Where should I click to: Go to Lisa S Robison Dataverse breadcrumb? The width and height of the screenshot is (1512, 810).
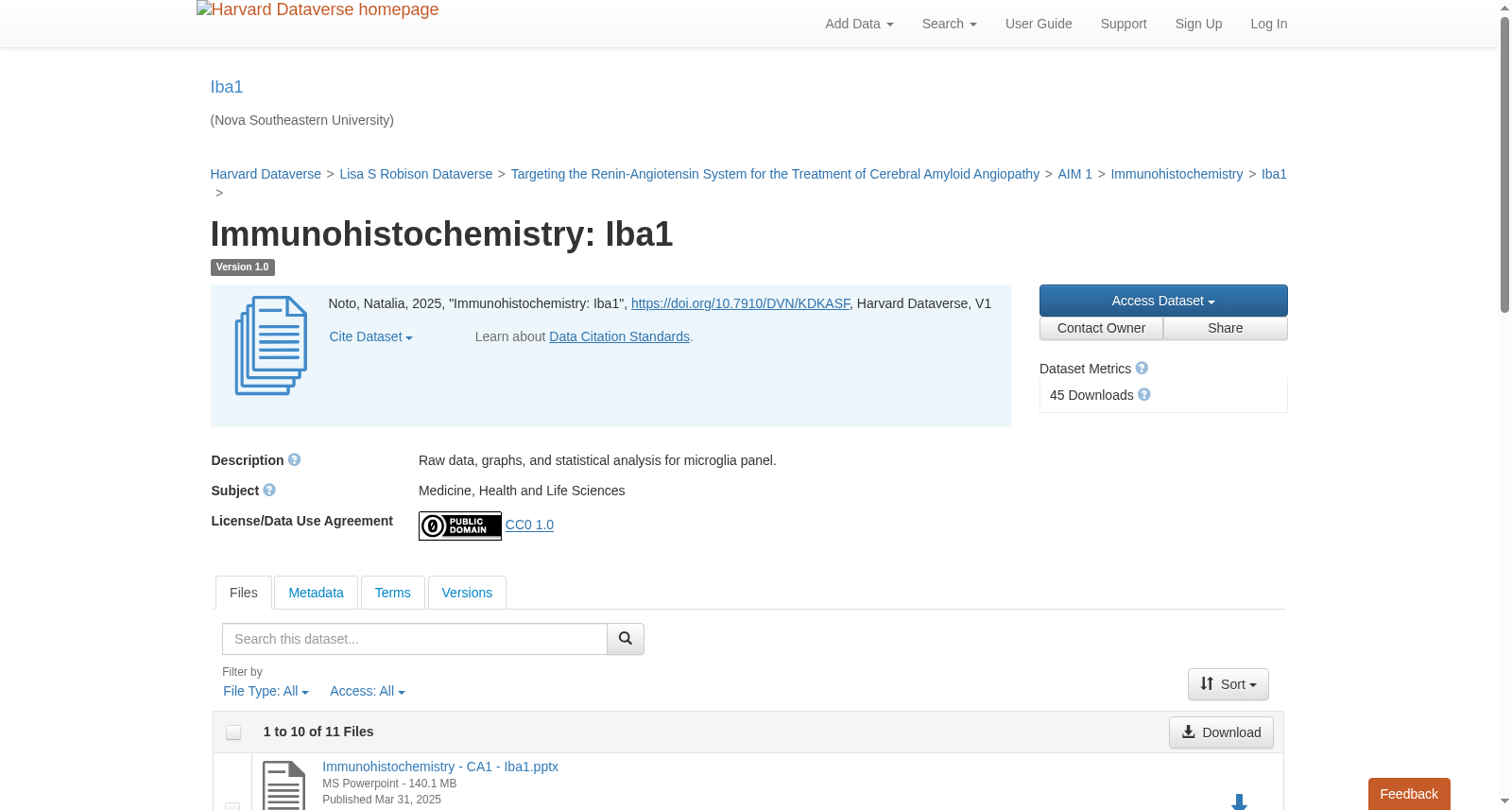416,174
